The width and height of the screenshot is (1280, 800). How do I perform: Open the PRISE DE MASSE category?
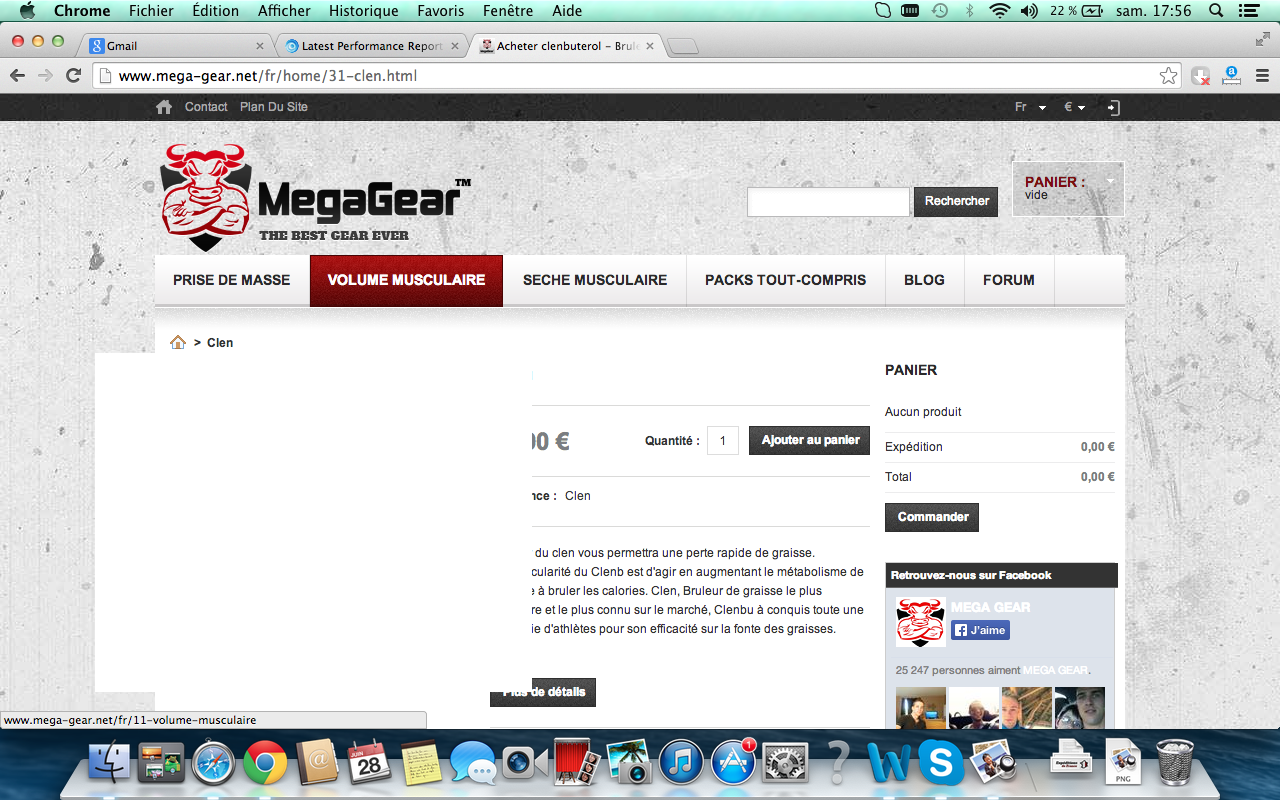tap(232, 280)
